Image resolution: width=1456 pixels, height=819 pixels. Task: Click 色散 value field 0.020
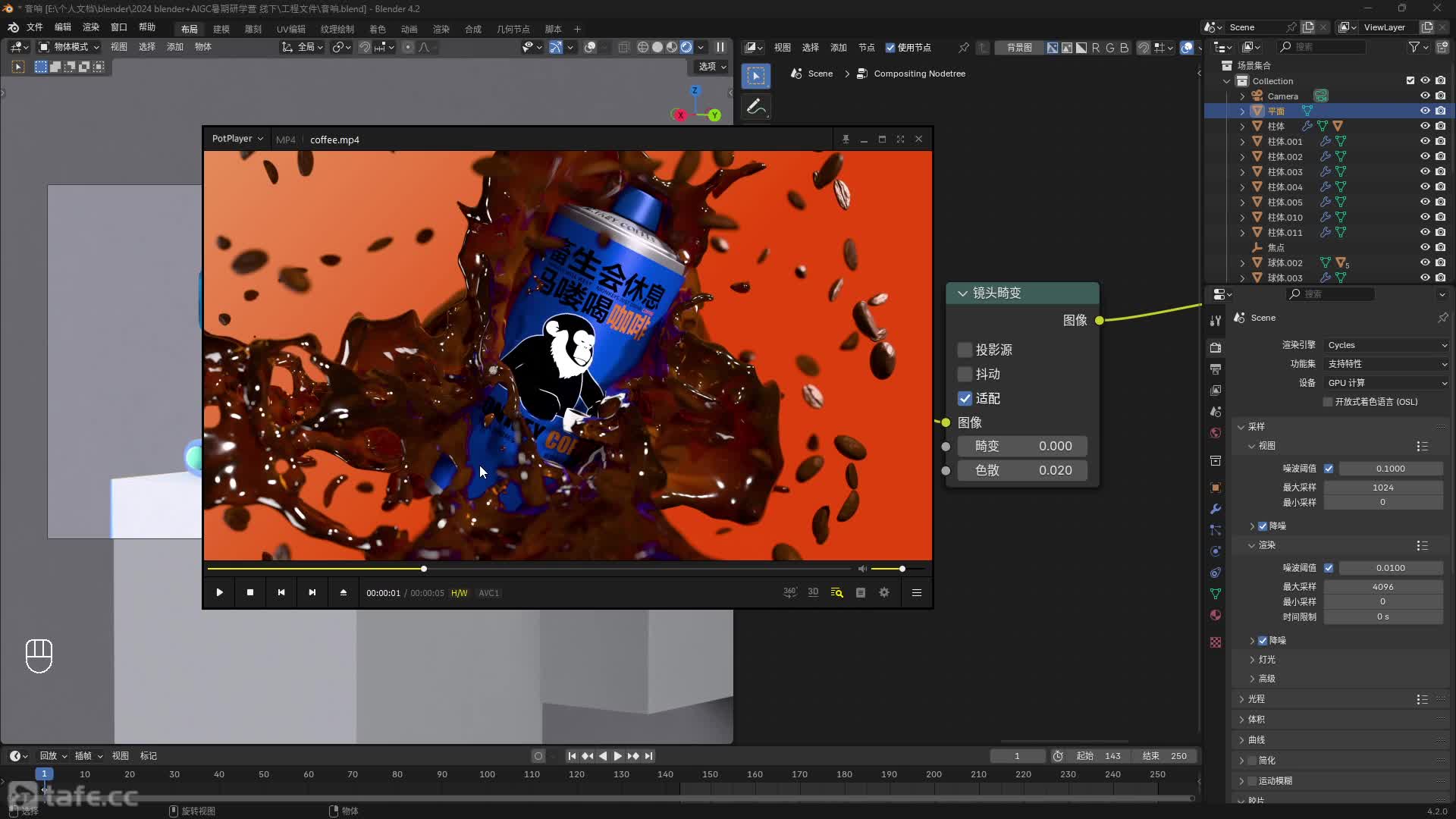(1021, 471)
